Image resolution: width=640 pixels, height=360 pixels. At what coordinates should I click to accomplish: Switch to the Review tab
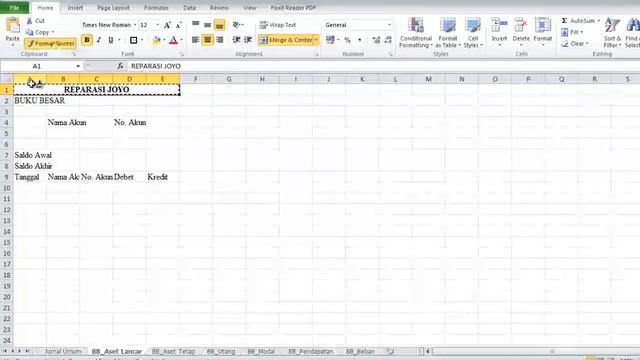point(219,8)
